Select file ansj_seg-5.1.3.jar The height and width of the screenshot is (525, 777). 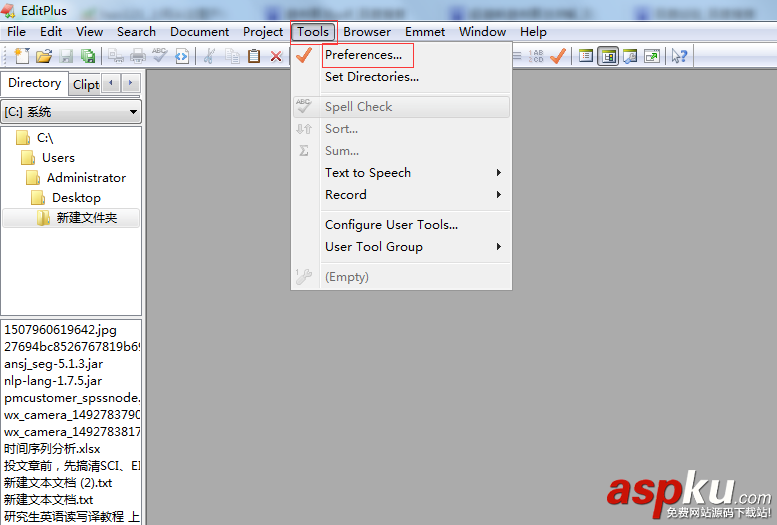click(x=54, y=364)
